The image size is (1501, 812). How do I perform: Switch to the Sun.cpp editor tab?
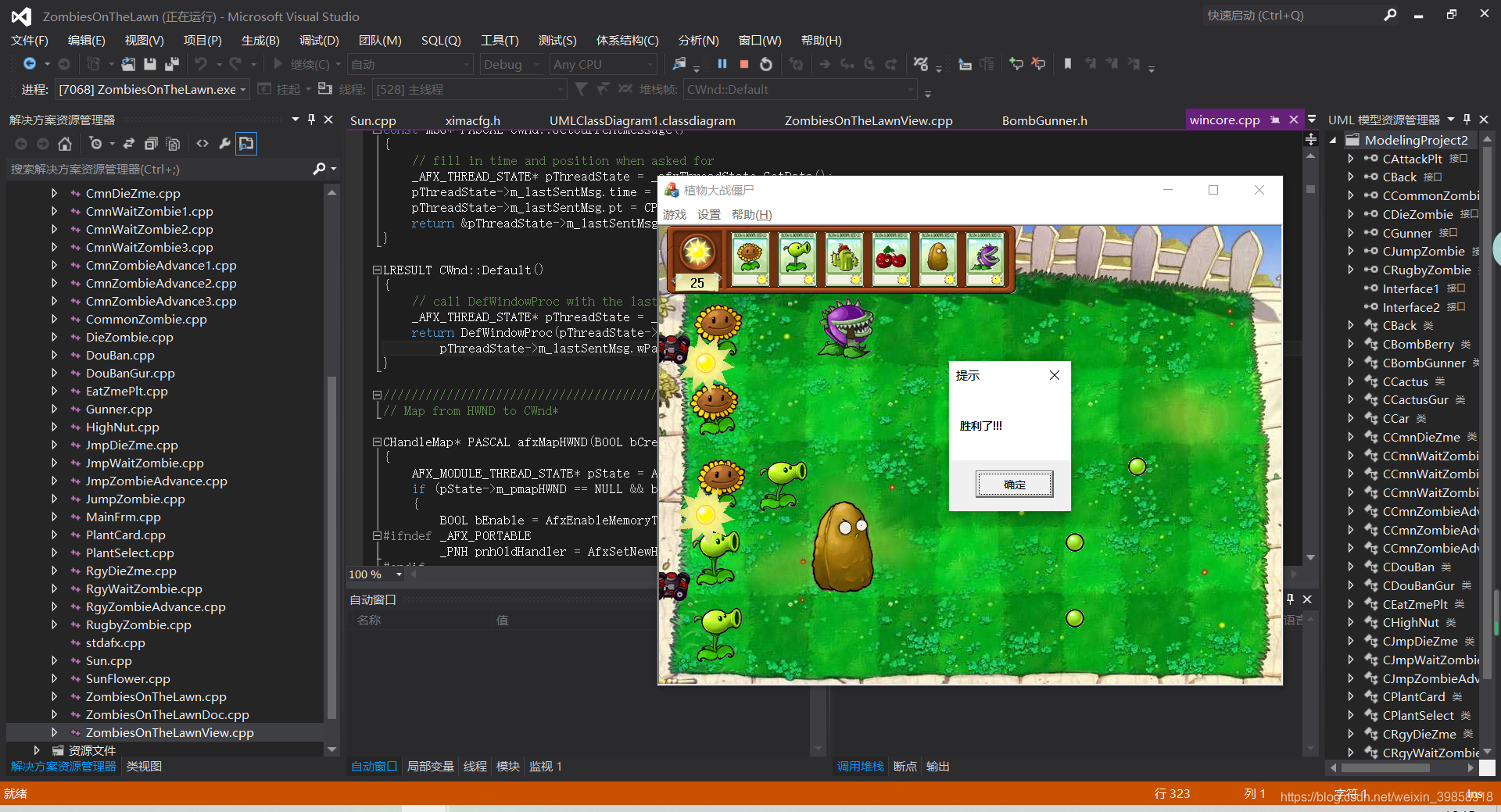click(374, 120)
